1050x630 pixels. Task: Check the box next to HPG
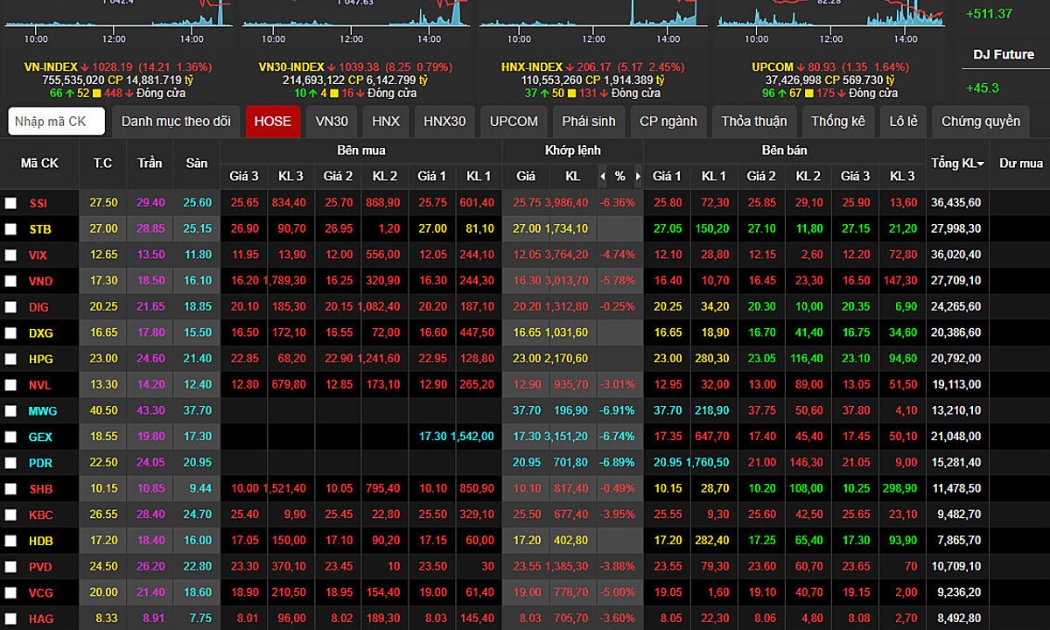click(x=11, y=359)
